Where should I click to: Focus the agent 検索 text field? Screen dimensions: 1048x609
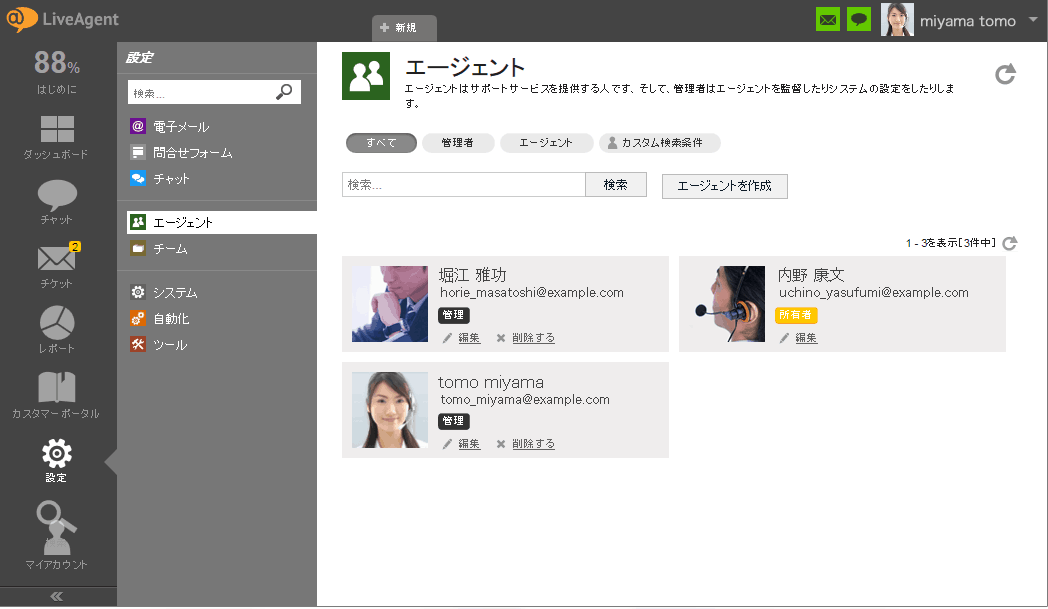coord(464,185)
